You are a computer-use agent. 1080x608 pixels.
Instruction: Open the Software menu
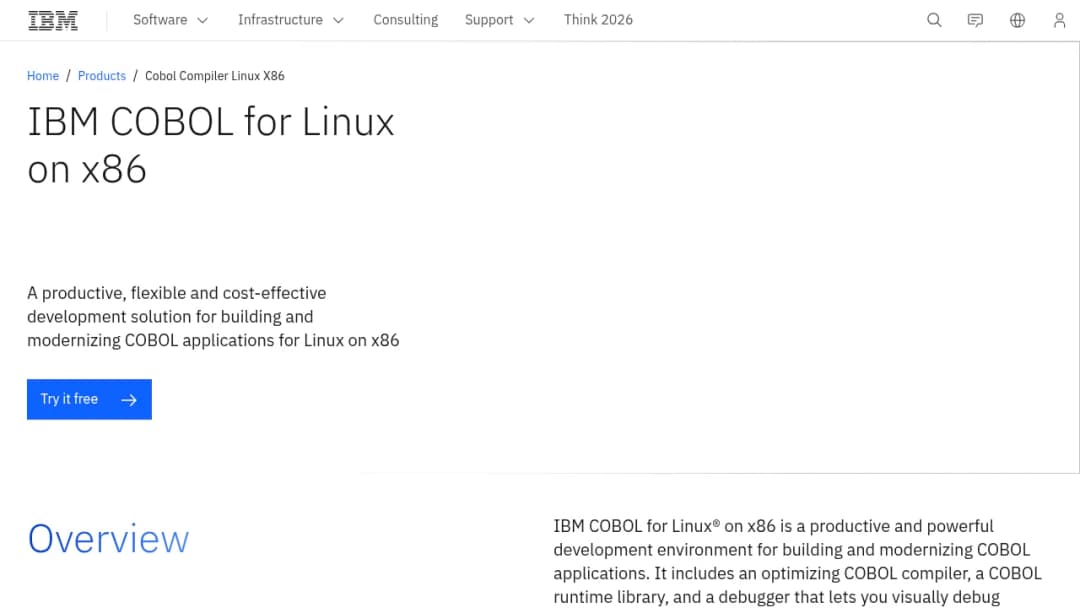point(170,20)
